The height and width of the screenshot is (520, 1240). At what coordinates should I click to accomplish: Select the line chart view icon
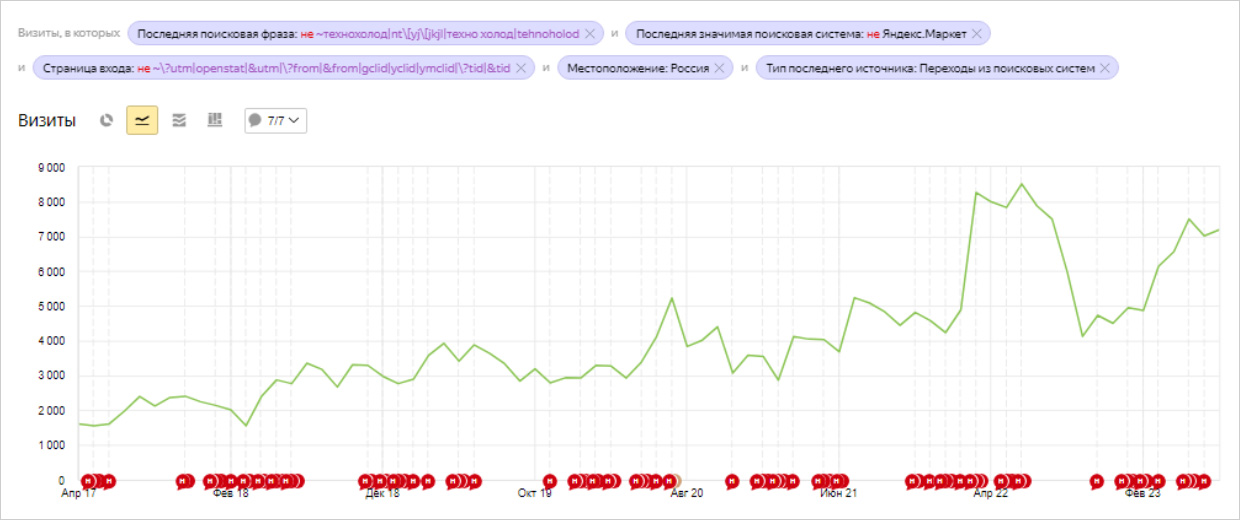point(142,121)
